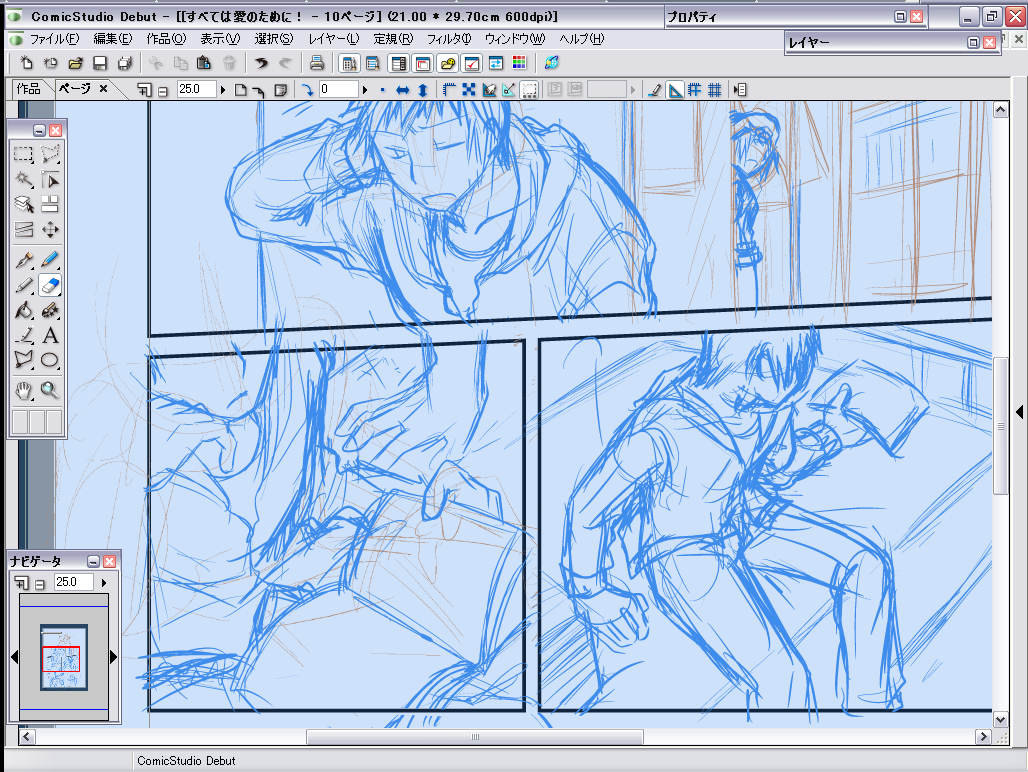Select the layer select tool
Viewport: 1028px width, 772px height.
24,204
